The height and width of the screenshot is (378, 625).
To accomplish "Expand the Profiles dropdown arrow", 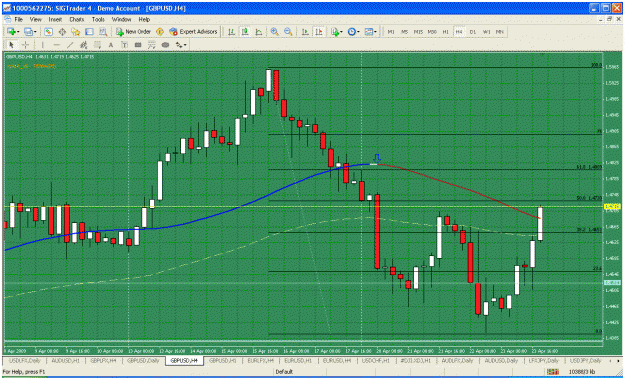I will 35,32.
